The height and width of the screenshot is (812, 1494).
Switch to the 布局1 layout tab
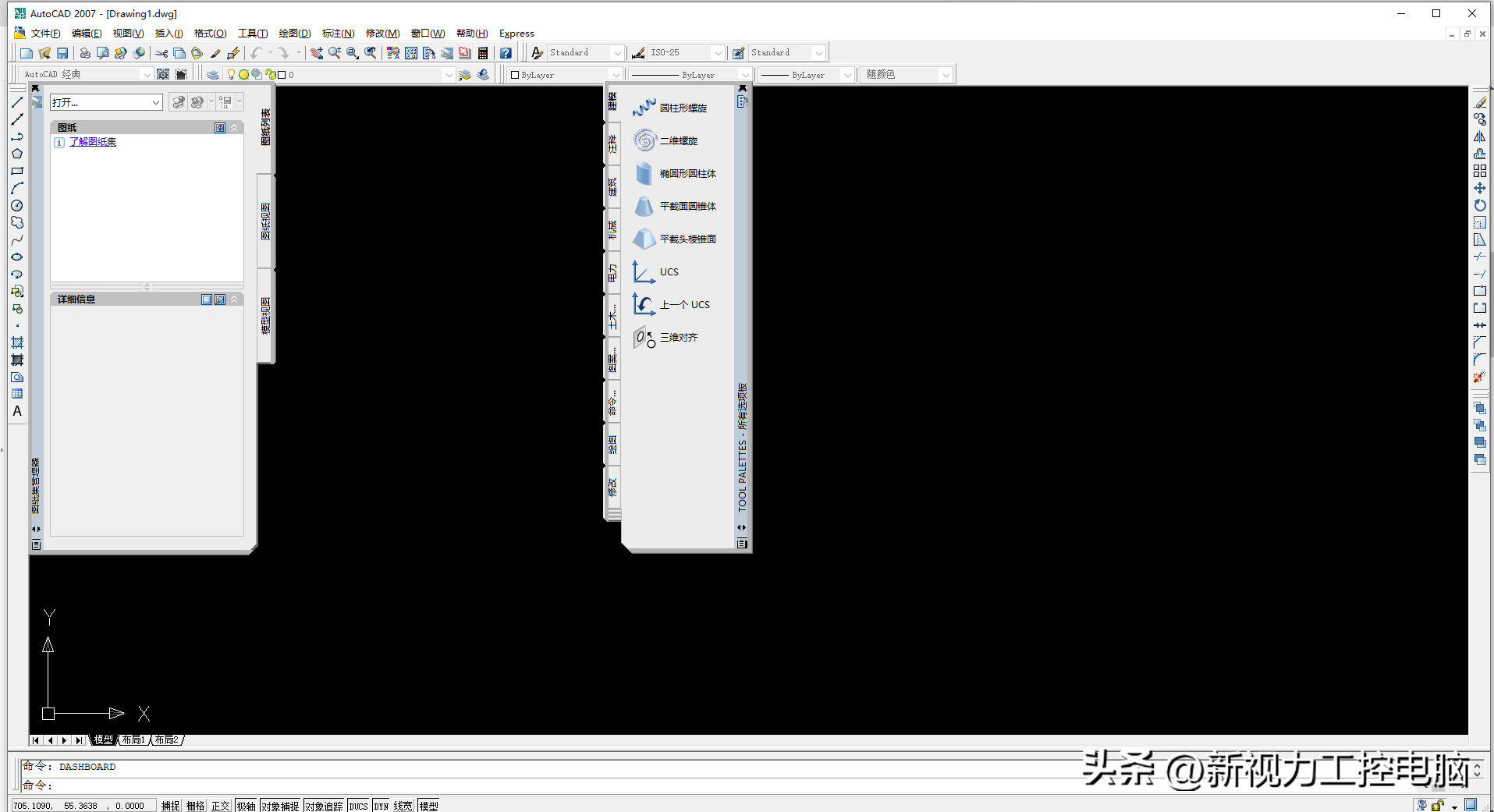pos(133,739)
